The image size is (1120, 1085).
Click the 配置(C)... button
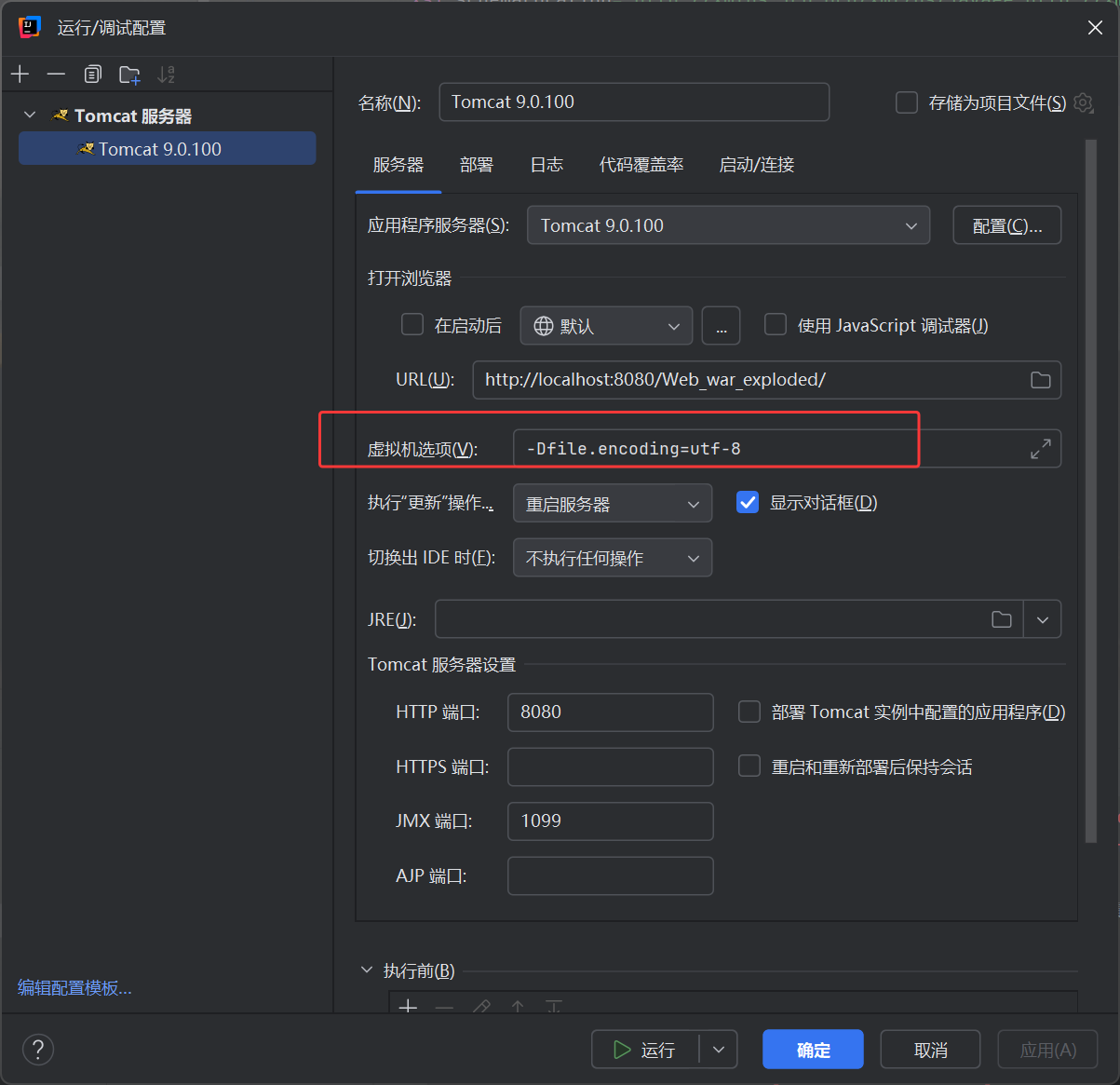1007,225
